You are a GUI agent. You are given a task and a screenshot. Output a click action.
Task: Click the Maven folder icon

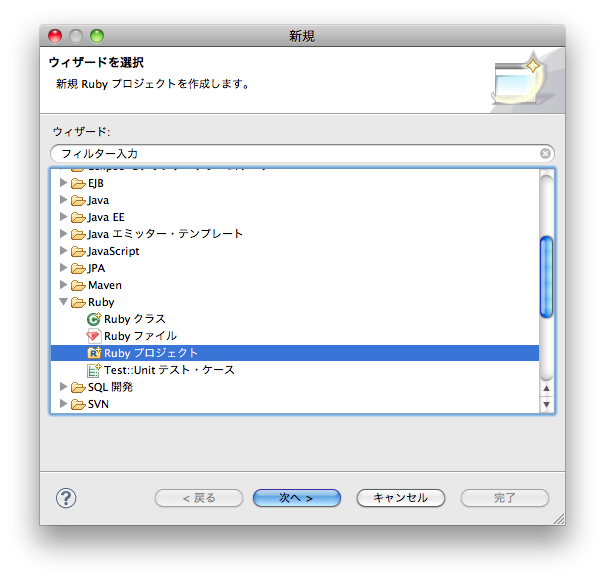(x=78, y=285)
